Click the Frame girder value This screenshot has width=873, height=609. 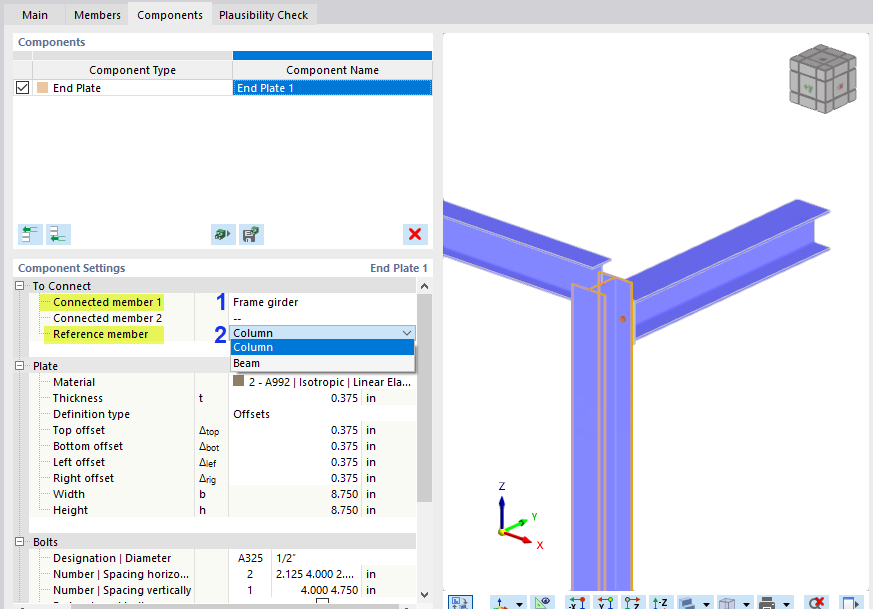pos(266,302)
